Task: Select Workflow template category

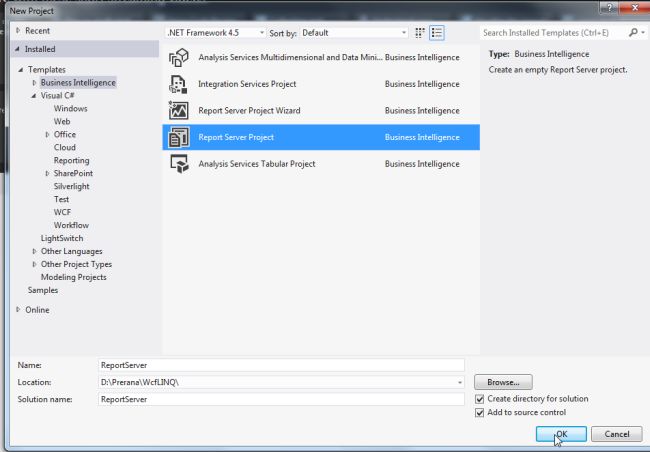Action: [x=71, y=225]
